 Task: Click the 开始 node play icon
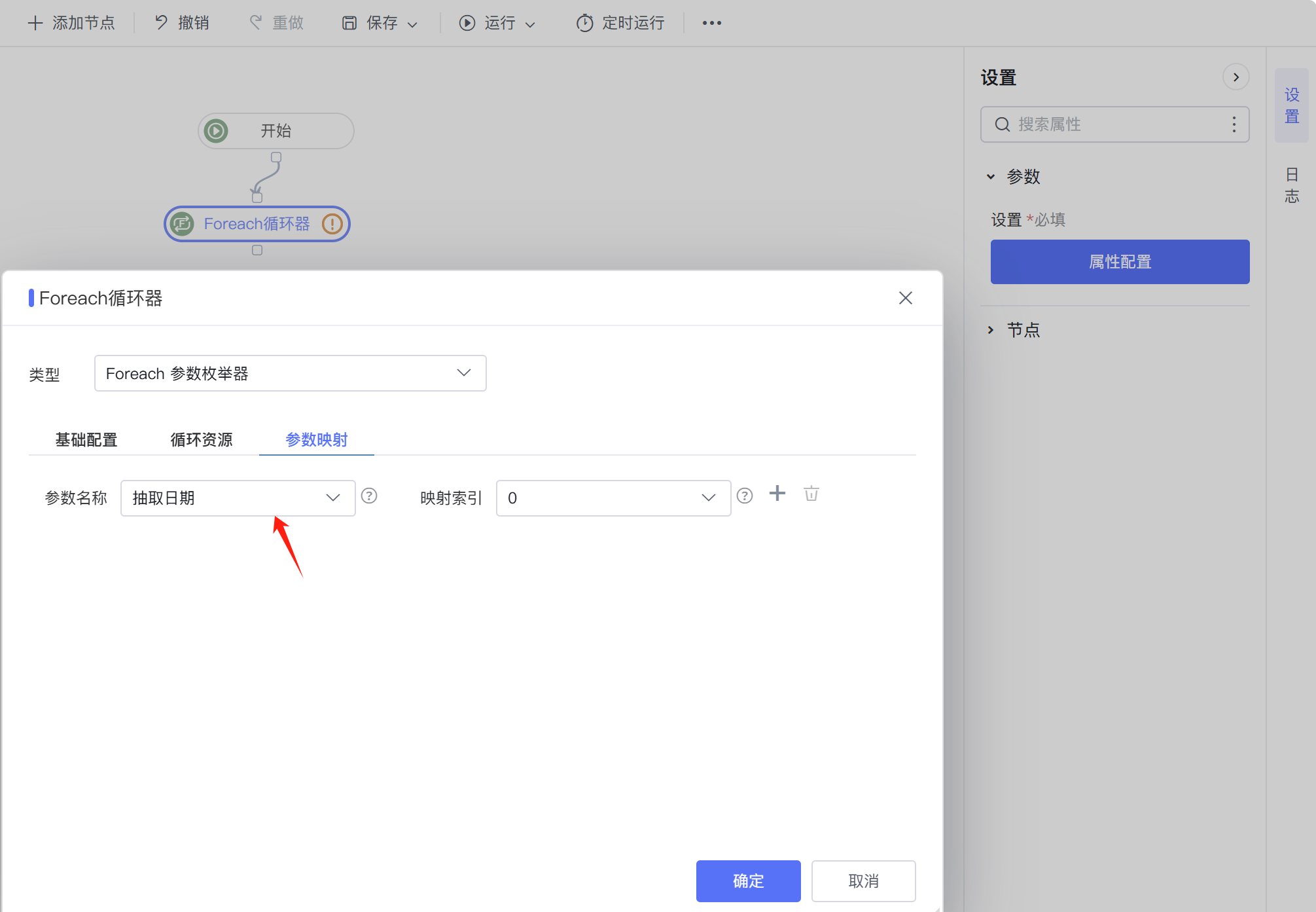click(216, 131)
